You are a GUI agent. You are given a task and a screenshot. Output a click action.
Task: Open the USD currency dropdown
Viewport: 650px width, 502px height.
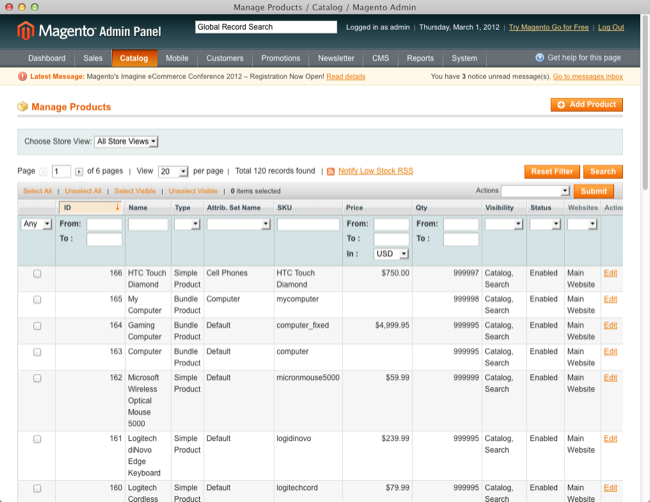tap(391, 254)
